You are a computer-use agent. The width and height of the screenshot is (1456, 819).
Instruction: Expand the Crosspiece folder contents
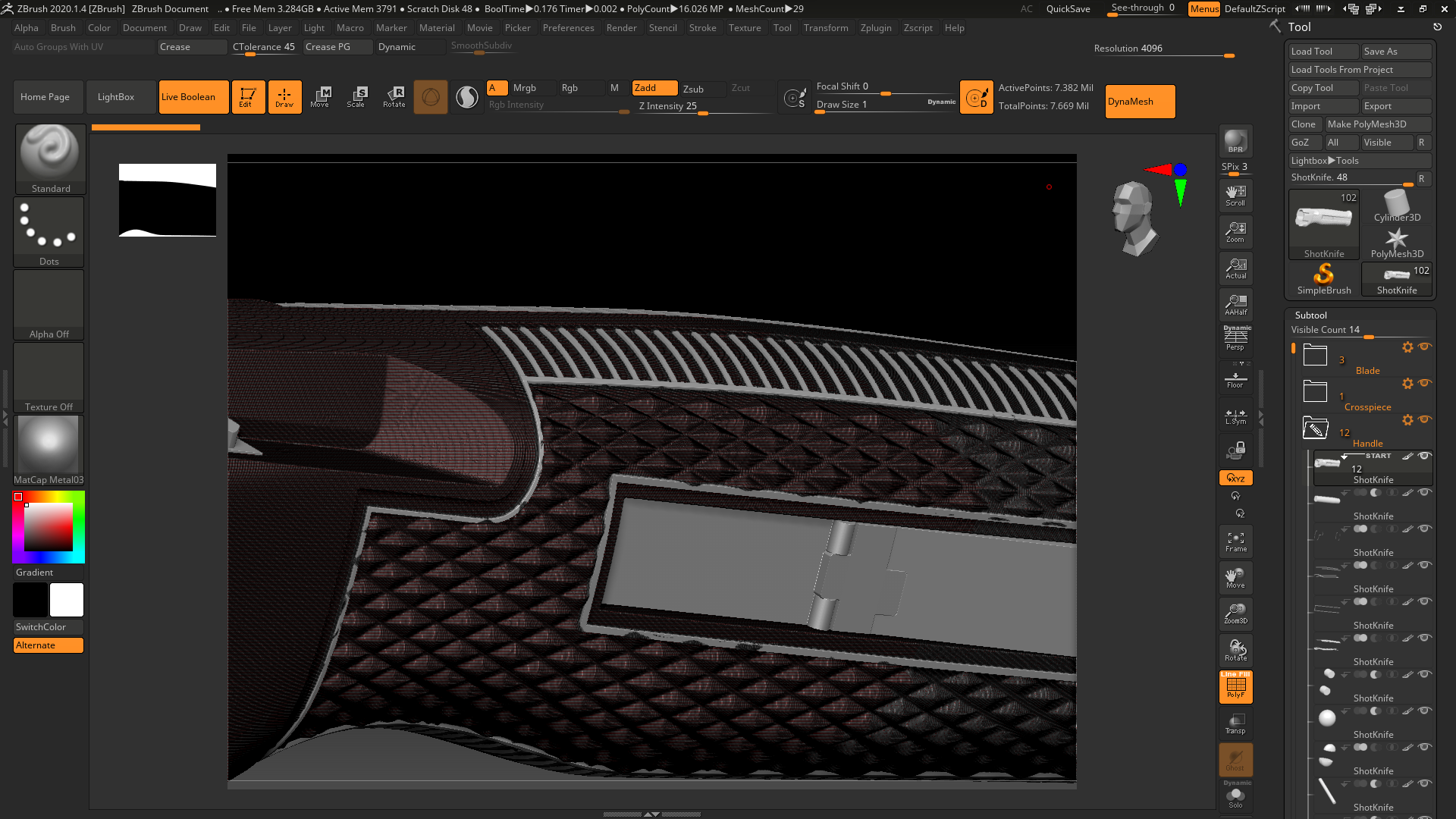[1314, 391]
